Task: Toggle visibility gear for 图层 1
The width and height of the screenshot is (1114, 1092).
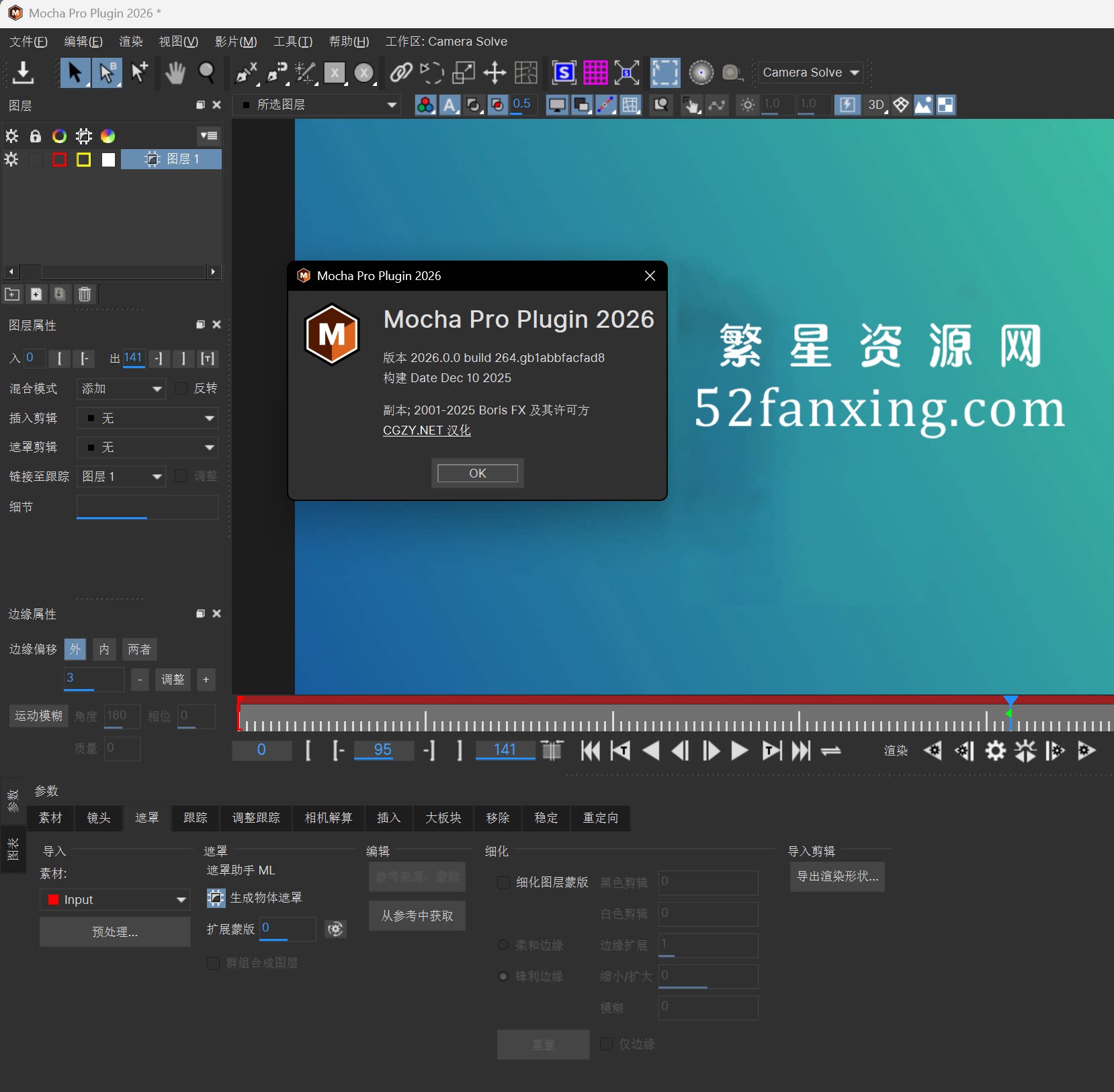Action: click(11, 159)
